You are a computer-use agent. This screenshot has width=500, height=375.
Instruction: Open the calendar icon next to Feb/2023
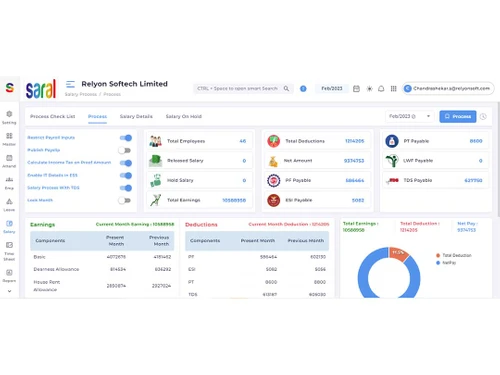(x=356, y=89)
